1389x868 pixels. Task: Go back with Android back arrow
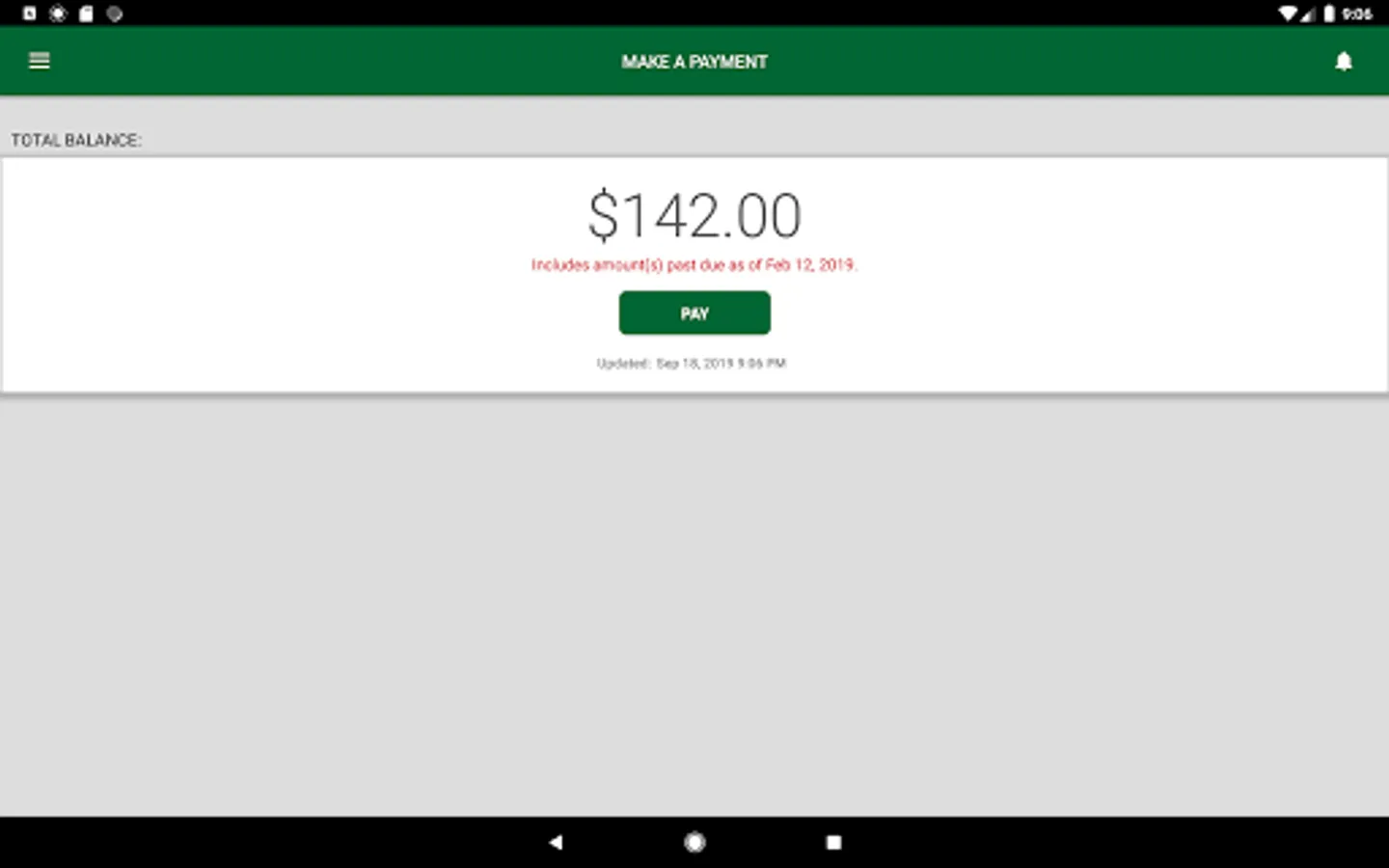[556, 842]
